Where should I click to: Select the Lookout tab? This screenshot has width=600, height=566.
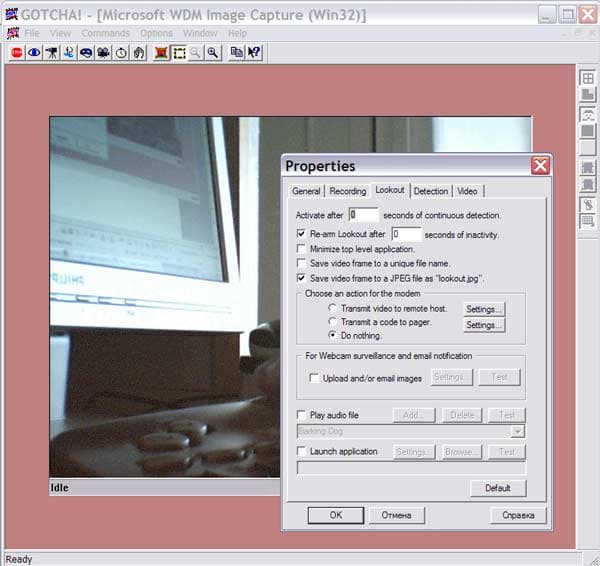coord(390,190)
